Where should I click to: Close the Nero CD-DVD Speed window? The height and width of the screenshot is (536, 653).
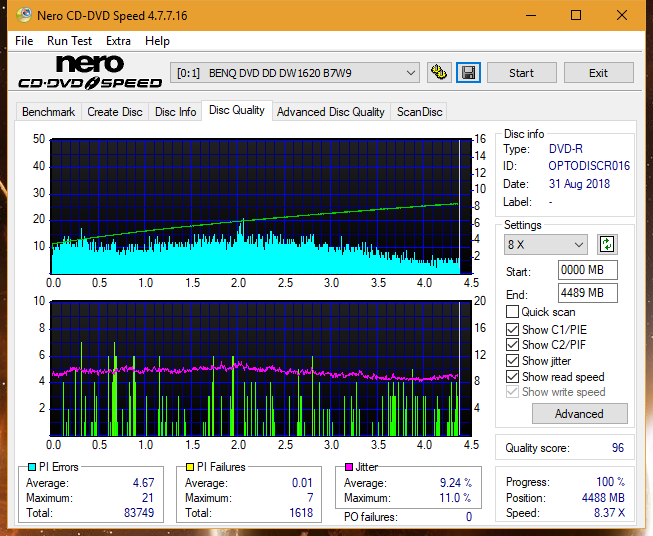[x=622, y=15]
